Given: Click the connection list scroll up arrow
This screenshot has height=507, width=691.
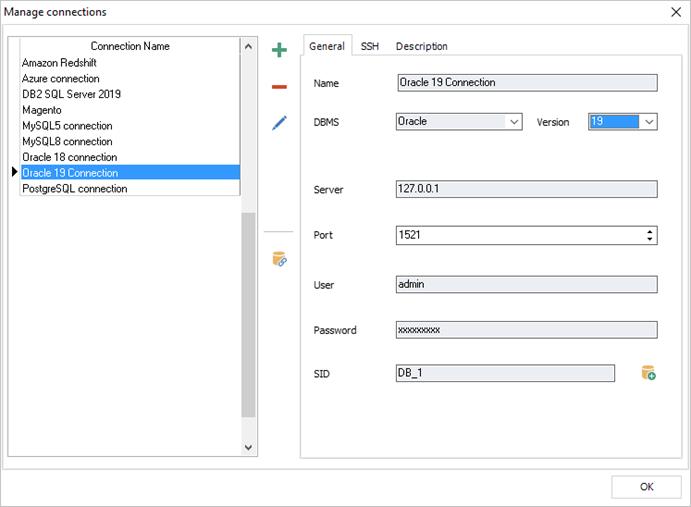Looking at the screenshot, I should [248, 46].
